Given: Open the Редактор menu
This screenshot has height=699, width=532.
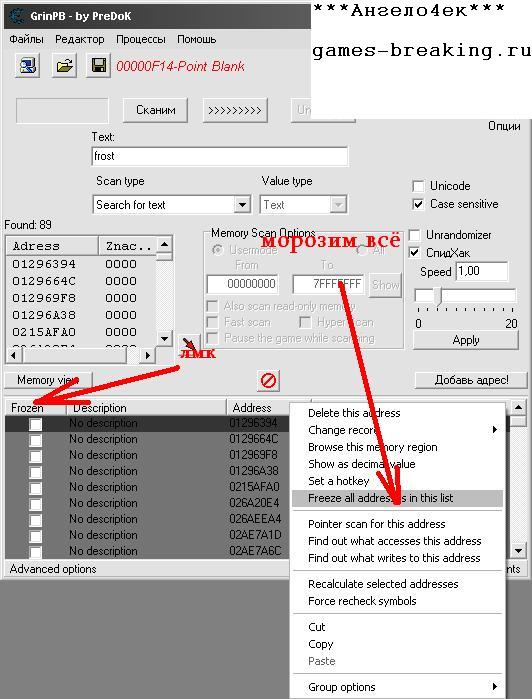Looking at the screenshot, I should pyautogui.click(x=79, y=39).
